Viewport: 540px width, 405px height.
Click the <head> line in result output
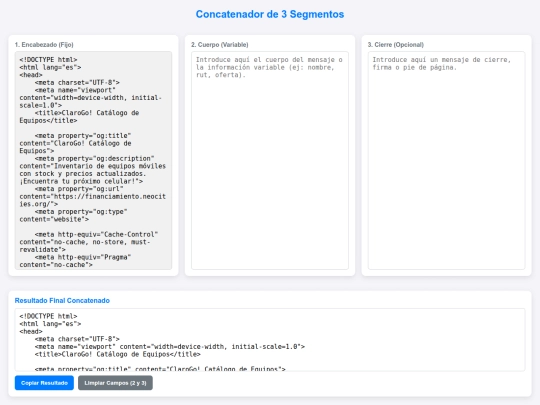click(31, 331)
